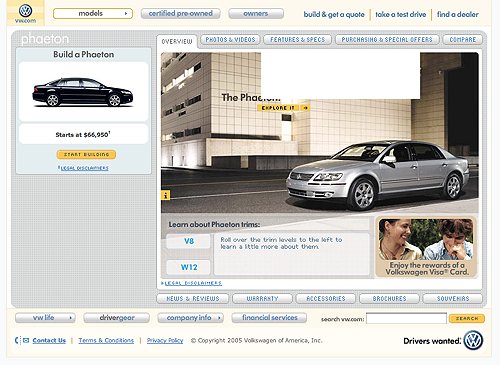Open the Compare tab

coord(463,40)
